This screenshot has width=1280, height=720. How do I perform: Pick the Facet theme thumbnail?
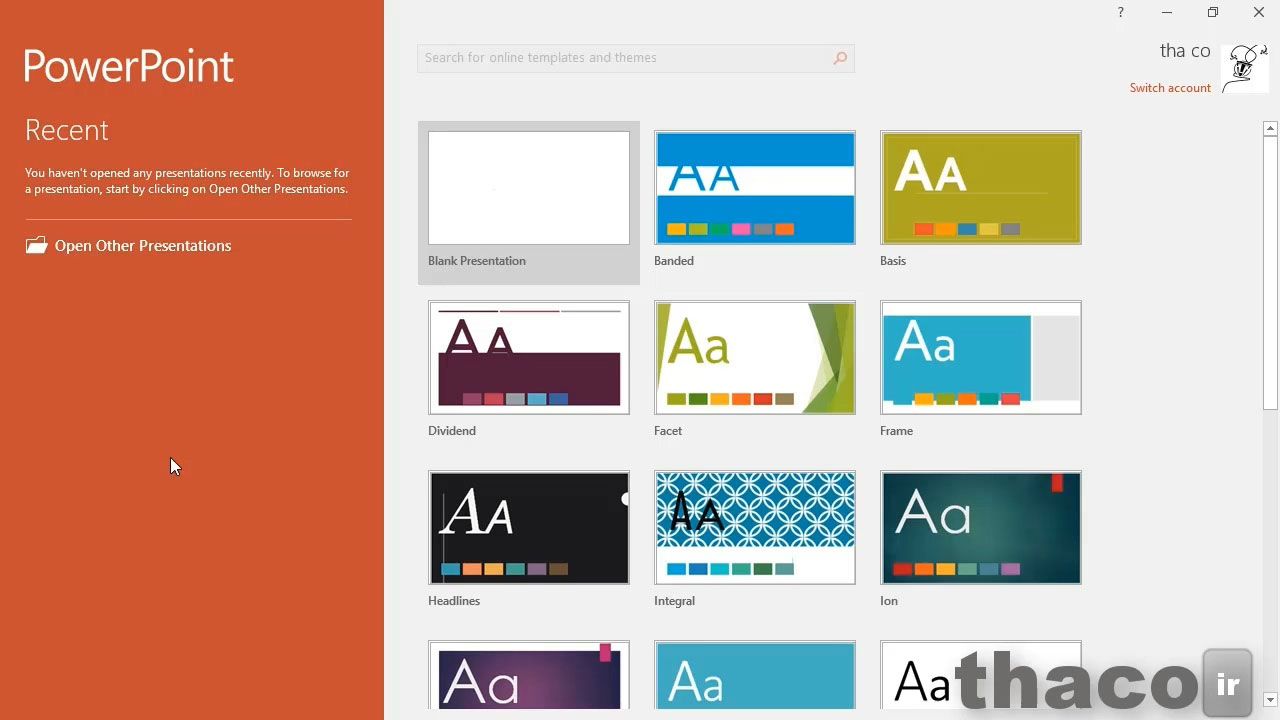pyautogui.click(x=755, y=358)
